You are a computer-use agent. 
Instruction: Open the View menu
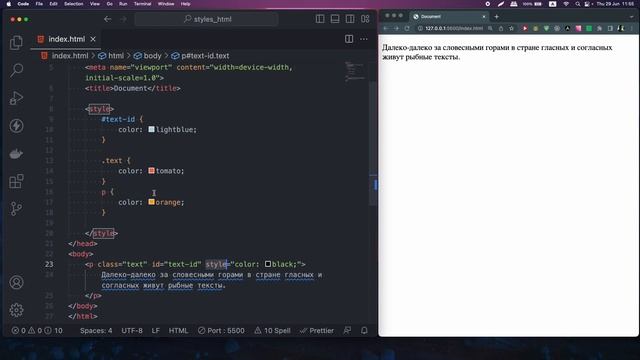click(x=95, y=4)
